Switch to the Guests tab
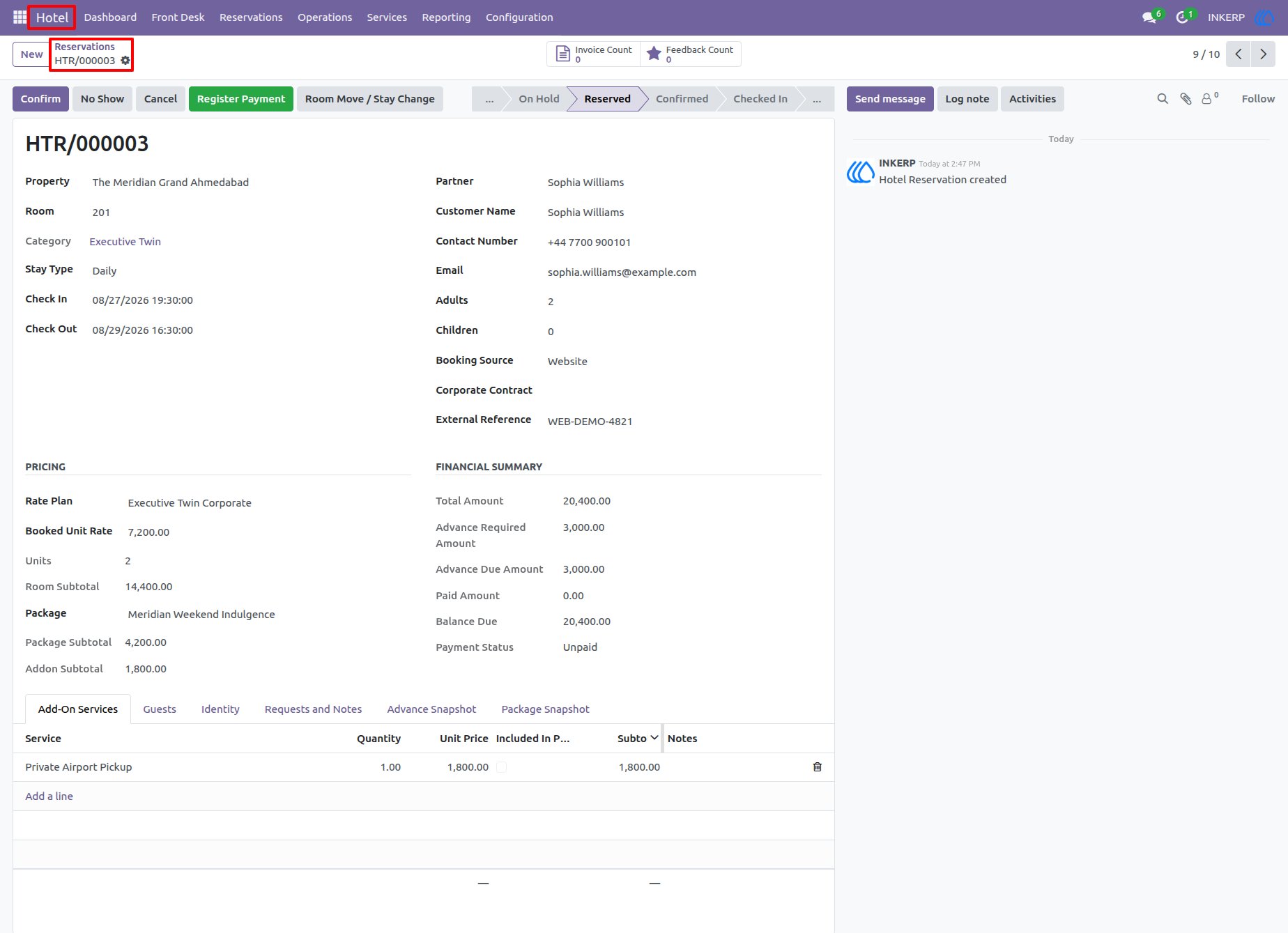 [x=160, y=709]
